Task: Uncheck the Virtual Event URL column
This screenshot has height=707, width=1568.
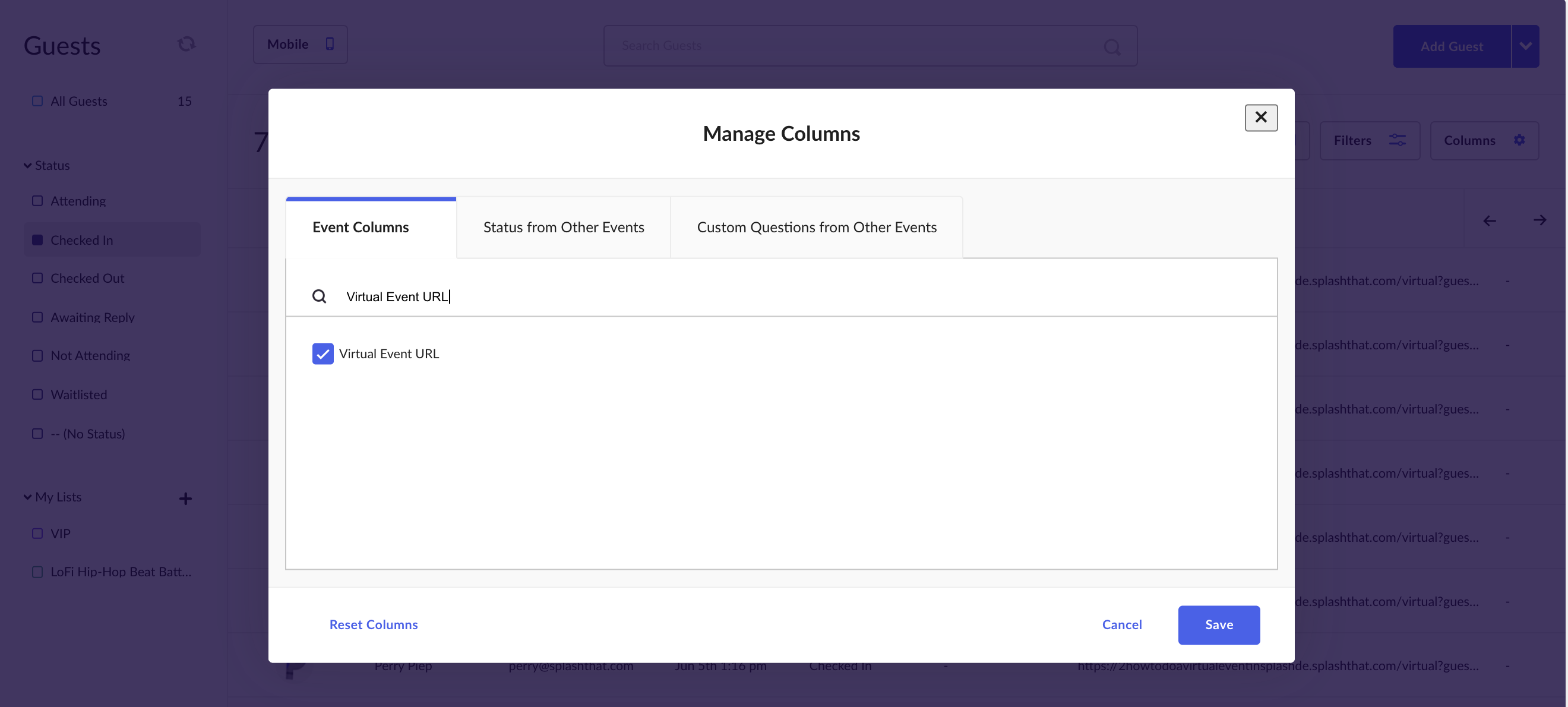Action: click(323, 354)
